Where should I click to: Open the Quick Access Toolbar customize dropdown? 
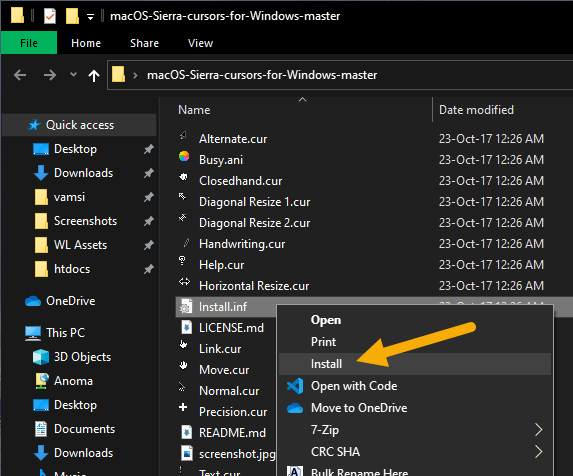(90, 17)
